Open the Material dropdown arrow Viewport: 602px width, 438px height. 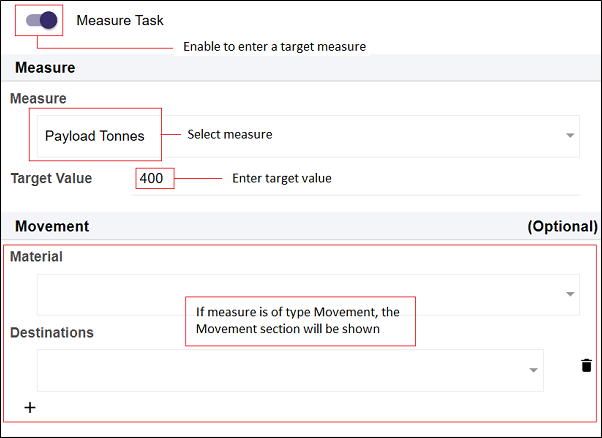point(570,294)
